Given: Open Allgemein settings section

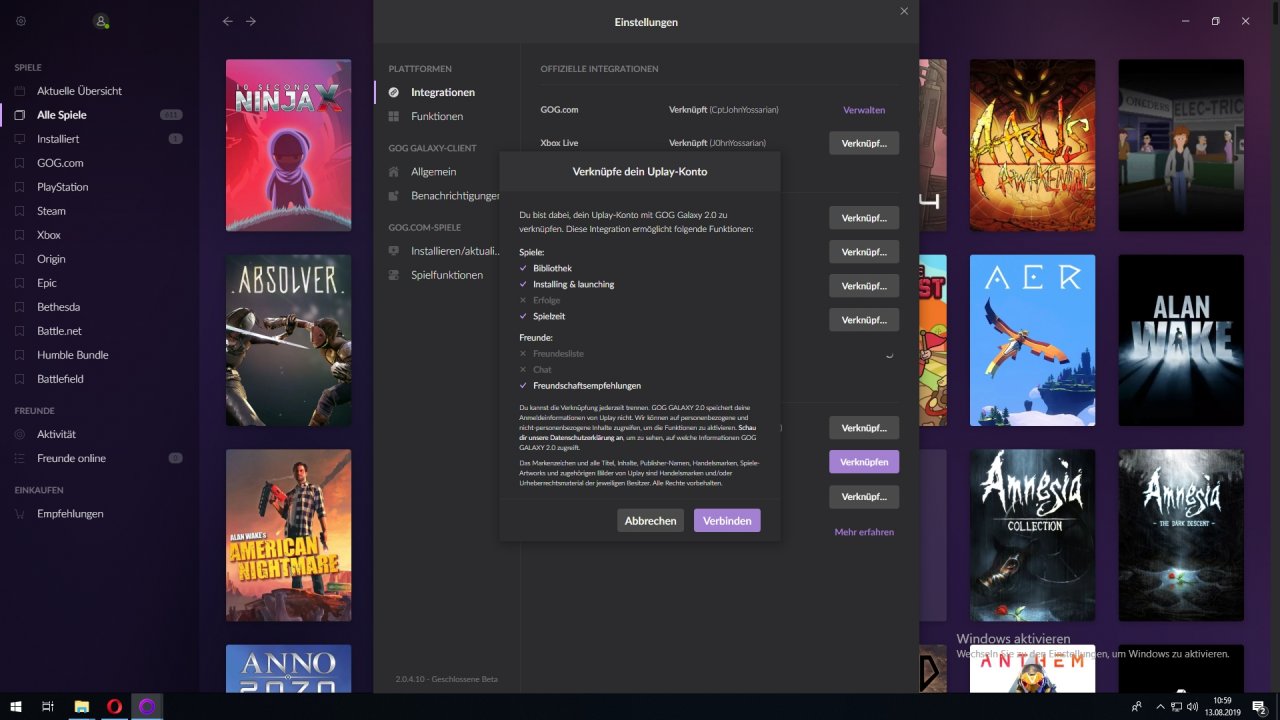Looking at the screenshot, I should [x=433, y=172].
